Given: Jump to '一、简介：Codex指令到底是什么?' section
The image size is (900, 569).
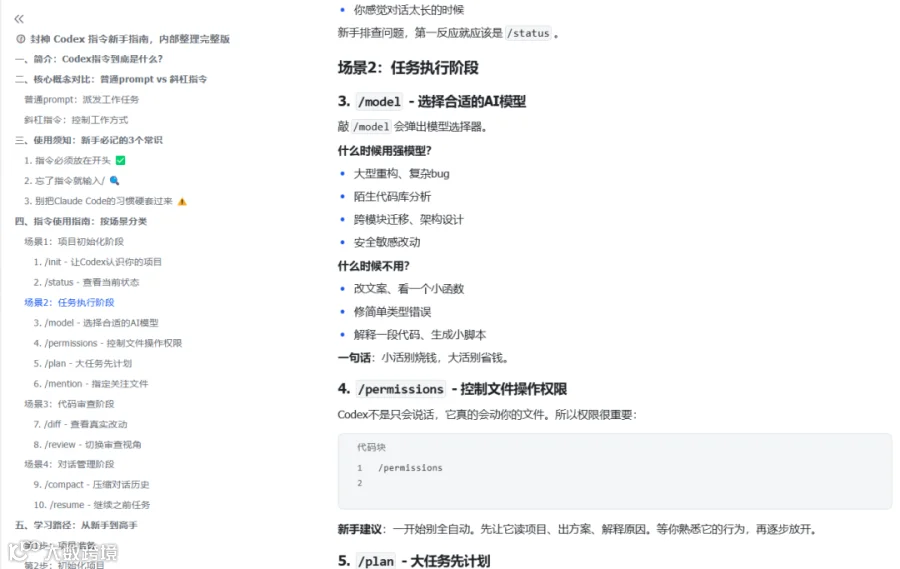Looking at the screenshot, I should click(x=89, y=59).
